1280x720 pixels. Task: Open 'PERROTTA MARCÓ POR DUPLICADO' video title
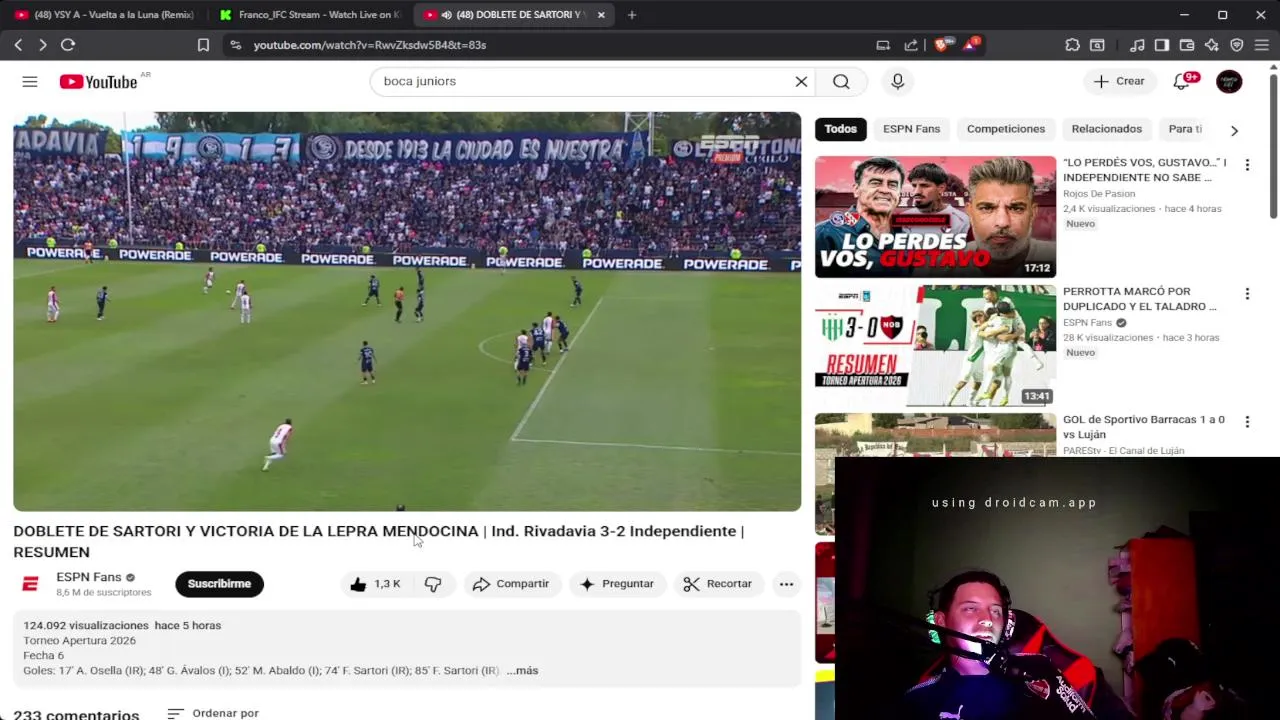(x=1140, y=299)
